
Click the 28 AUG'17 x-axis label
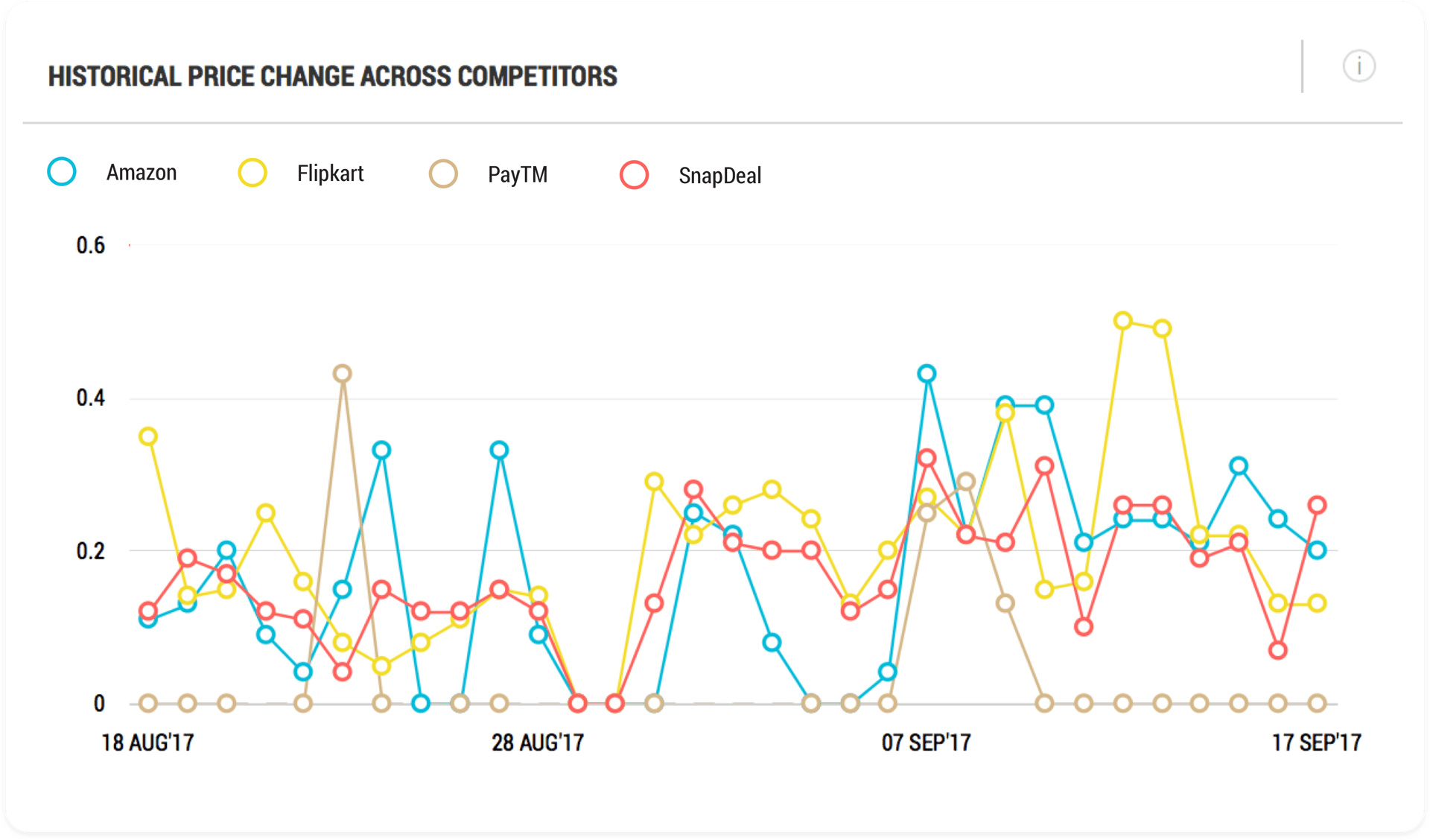pyautogui.click(x=538, y=742)
